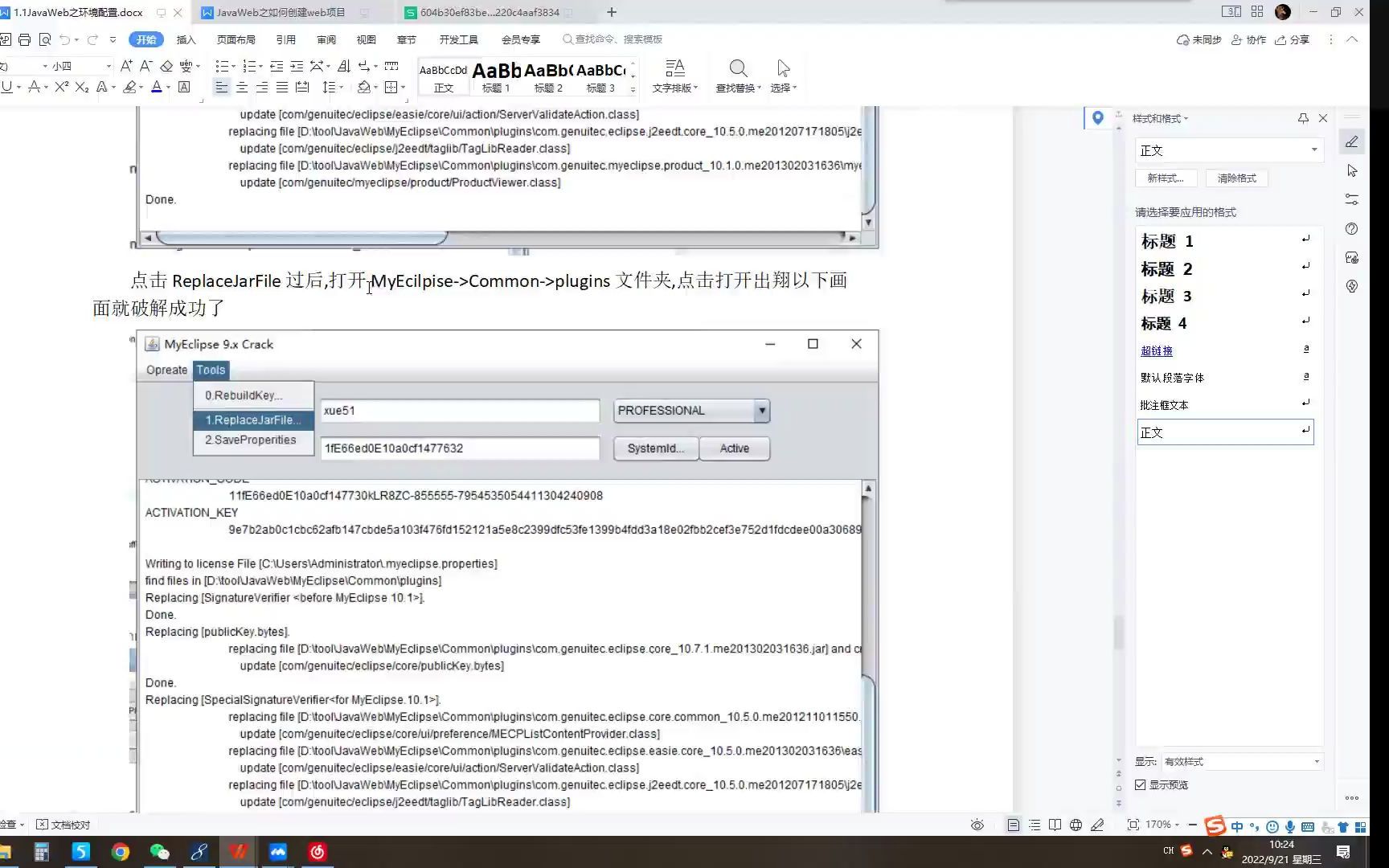Screen dimensions: 1389x868
Task: Expand the styles gallery more arrow
Action: [x=633, y=90]
